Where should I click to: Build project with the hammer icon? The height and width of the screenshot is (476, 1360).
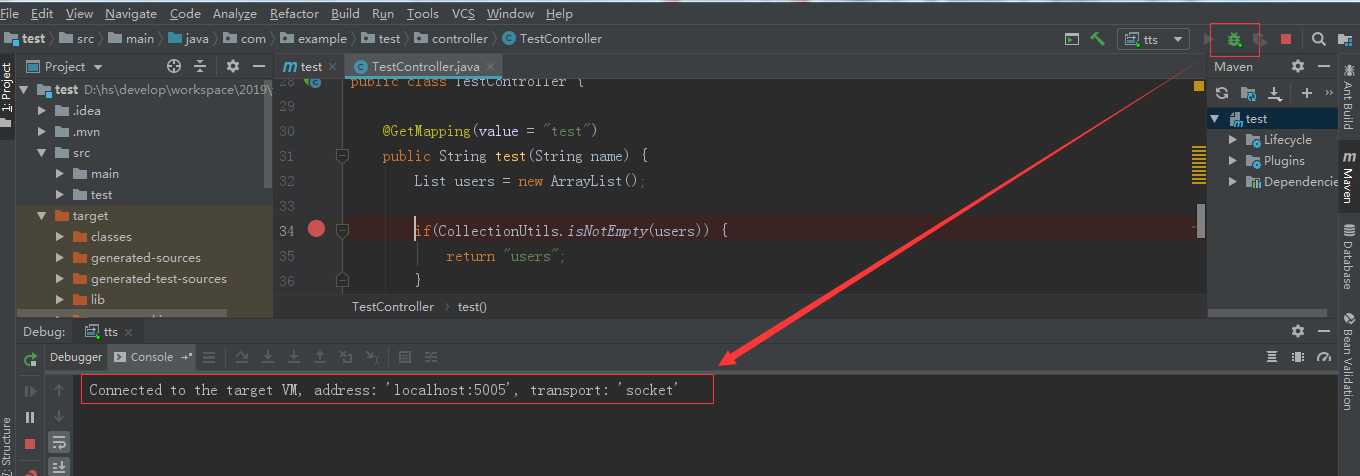[x=1098, y=39]
